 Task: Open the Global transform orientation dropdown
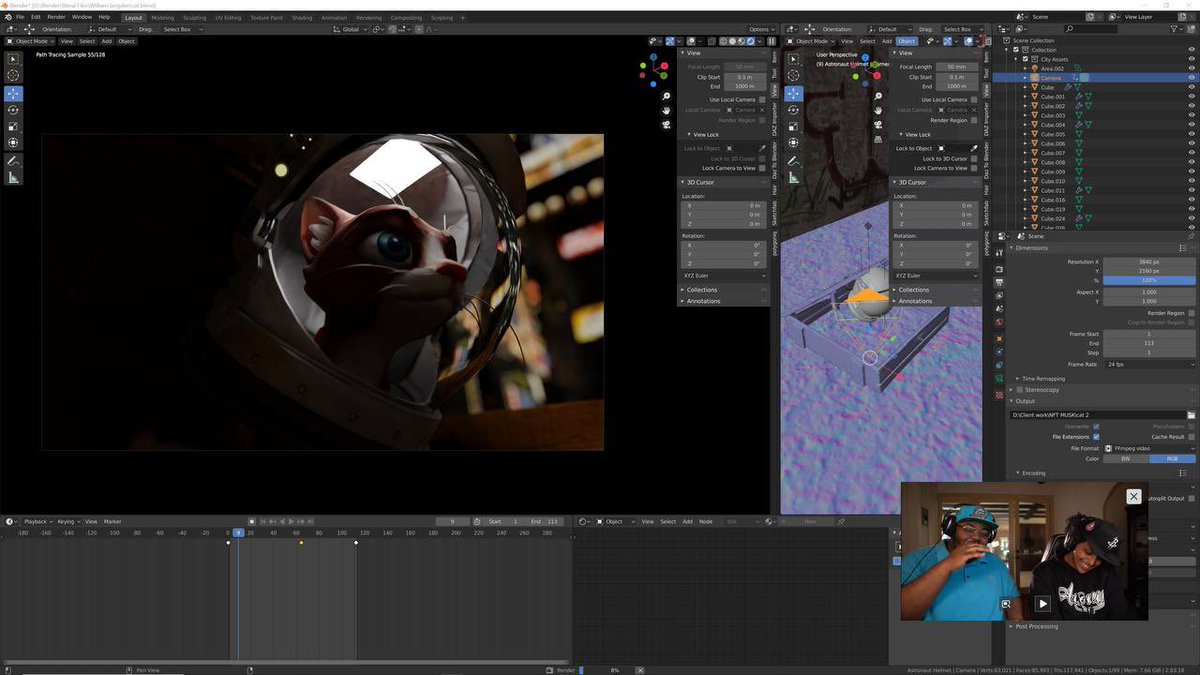[x=351, y=29]
